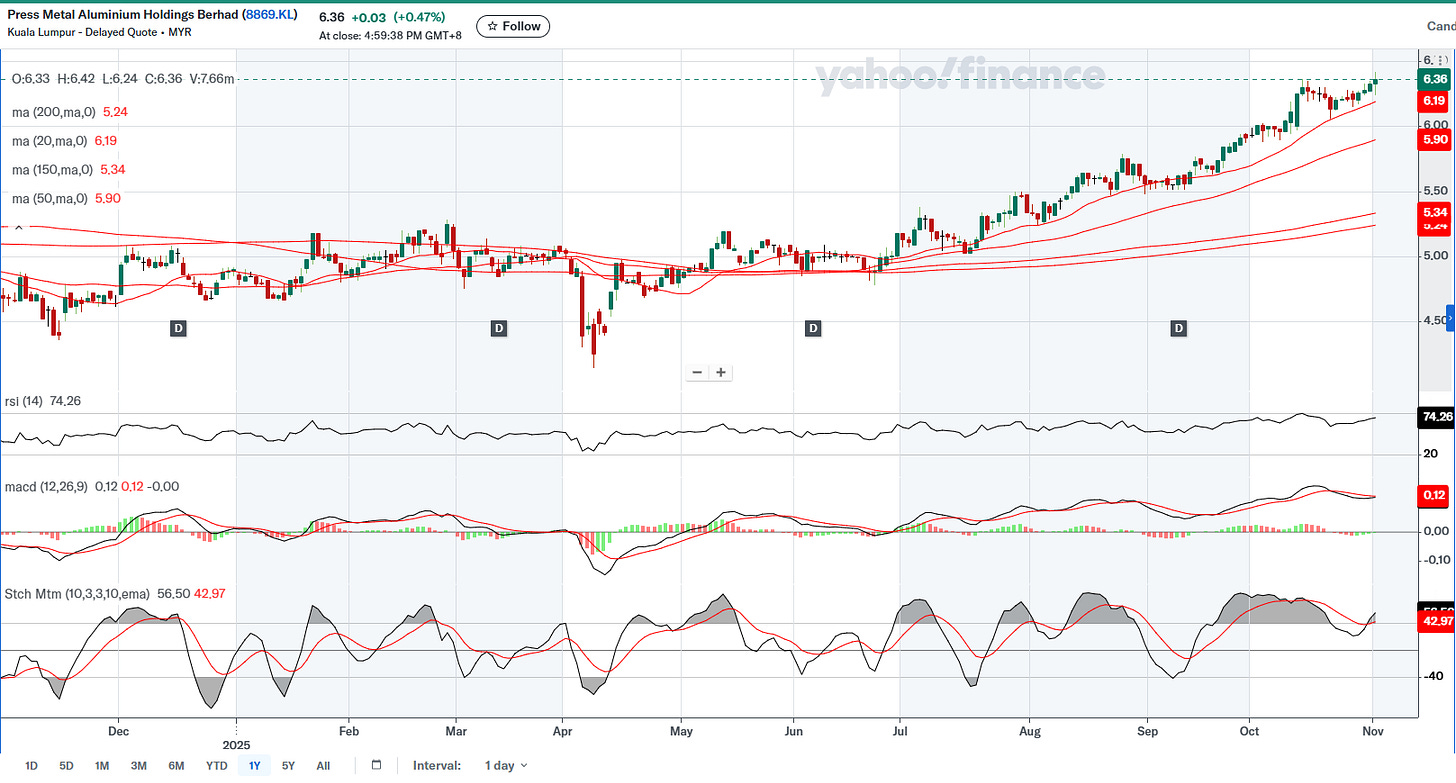
Task: Select the YTD time range
Action: [216, 765]
